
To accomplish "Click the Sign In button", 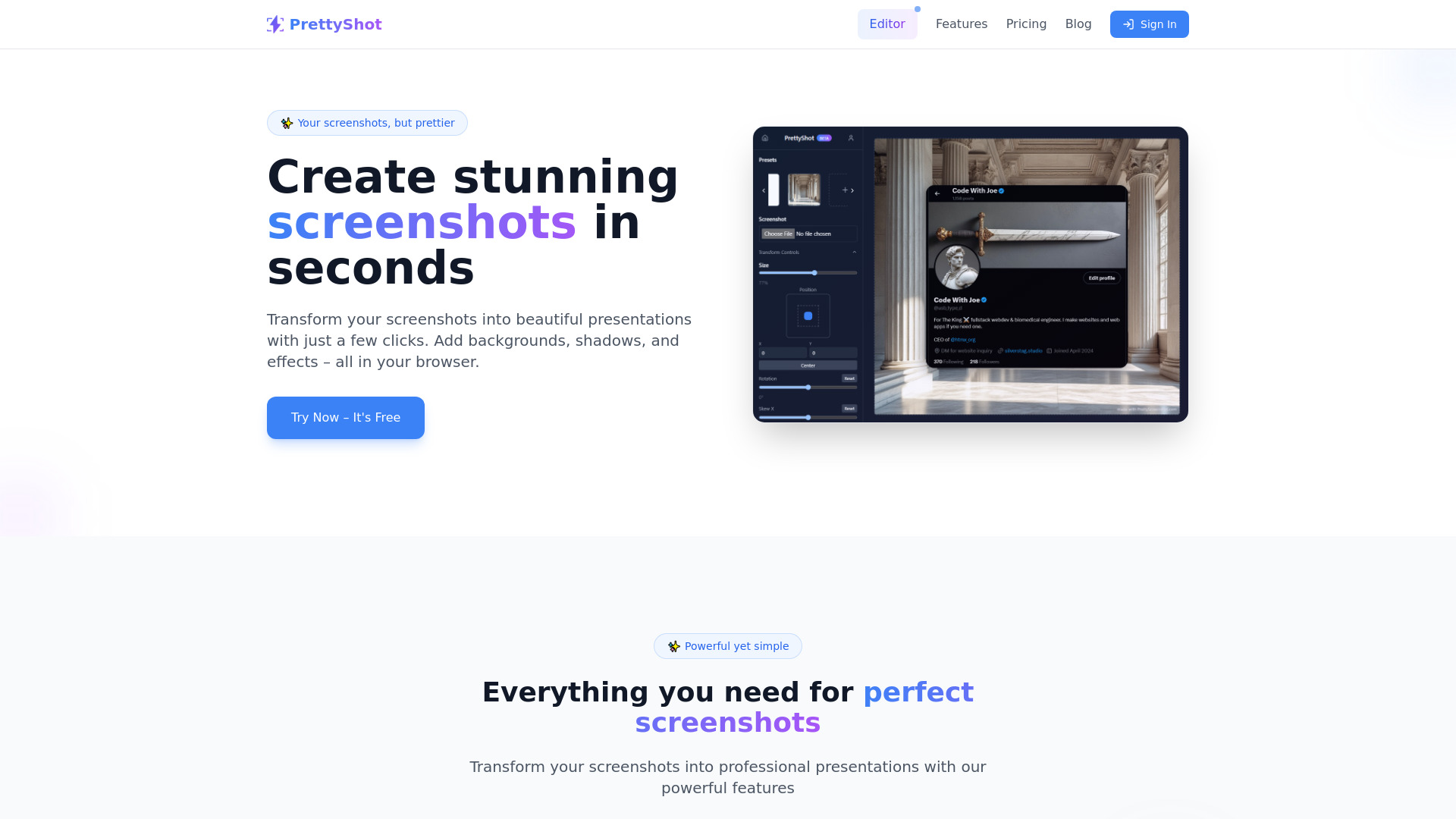I will pyautogui.click(x=1149, y=24).
